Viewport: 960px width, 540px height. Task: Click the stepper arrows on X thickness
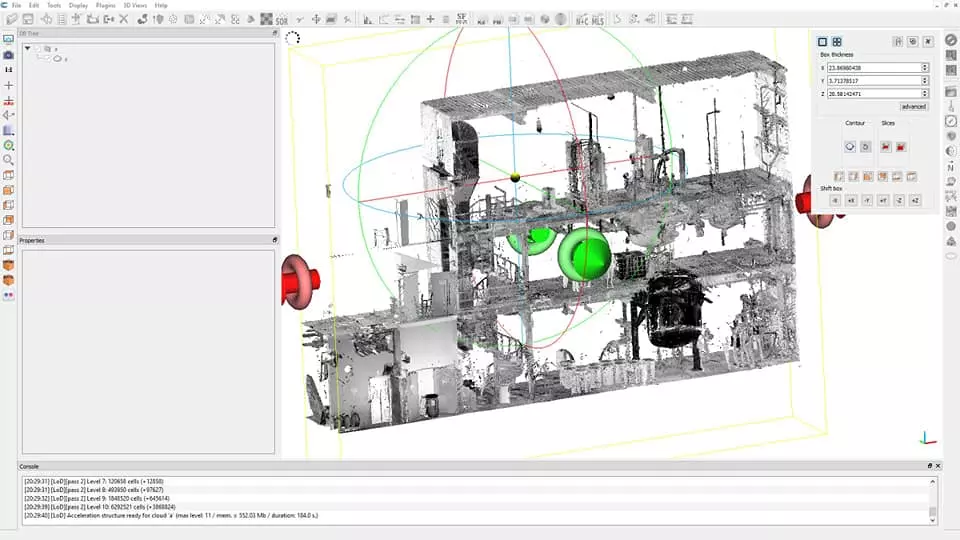click(925, 68)
